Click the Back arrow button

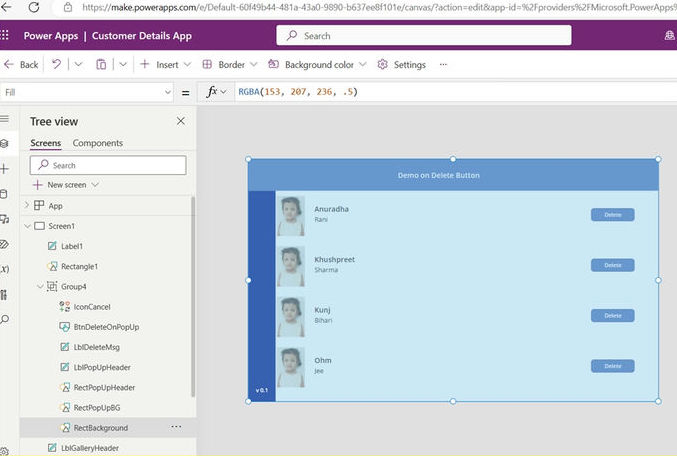(x=21, y=65)
